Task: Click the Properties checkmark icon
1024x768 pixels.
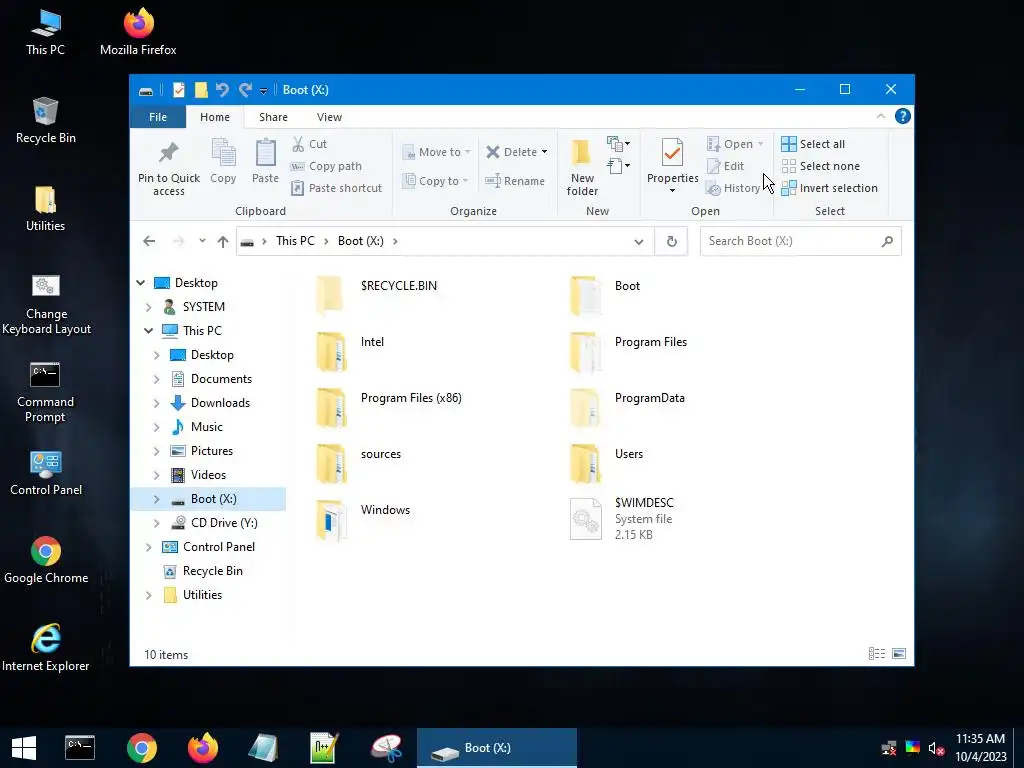Action: pos(672,153)
